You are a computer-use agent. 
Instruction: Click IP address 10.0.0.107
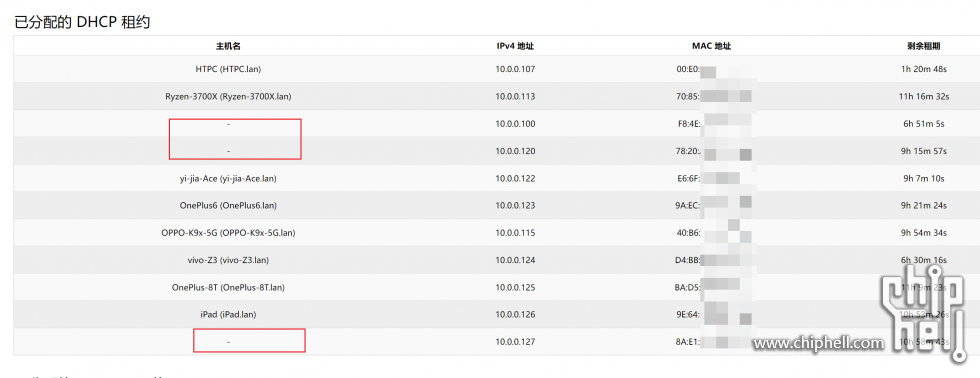tap(516, 69)
